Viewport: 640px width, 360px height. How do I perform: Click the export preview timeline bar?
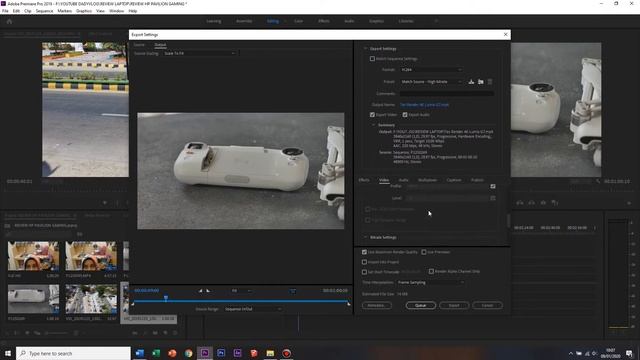(x=241, y=301)
